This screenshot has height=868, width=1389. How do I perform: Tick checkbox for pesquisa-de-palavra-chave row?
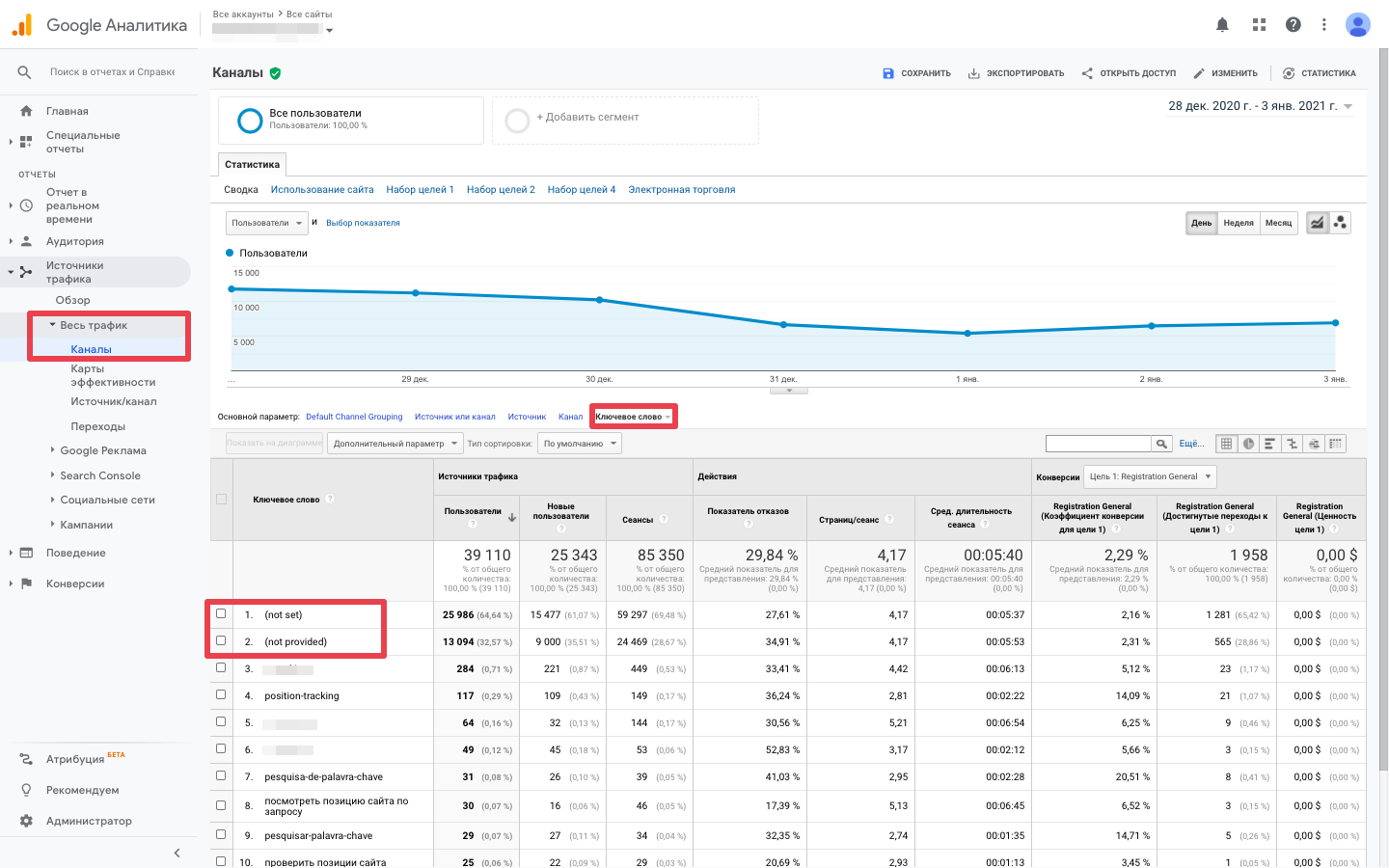(x=221, y=775)
